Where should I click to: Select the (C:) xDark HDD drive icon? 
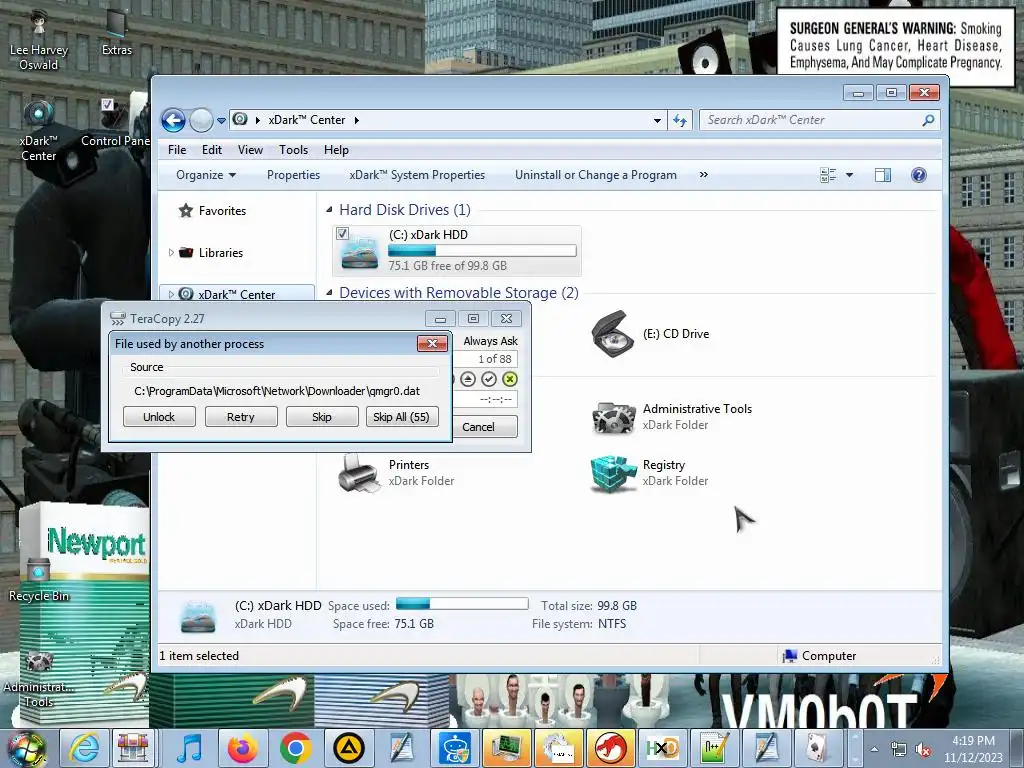point(360,253)
